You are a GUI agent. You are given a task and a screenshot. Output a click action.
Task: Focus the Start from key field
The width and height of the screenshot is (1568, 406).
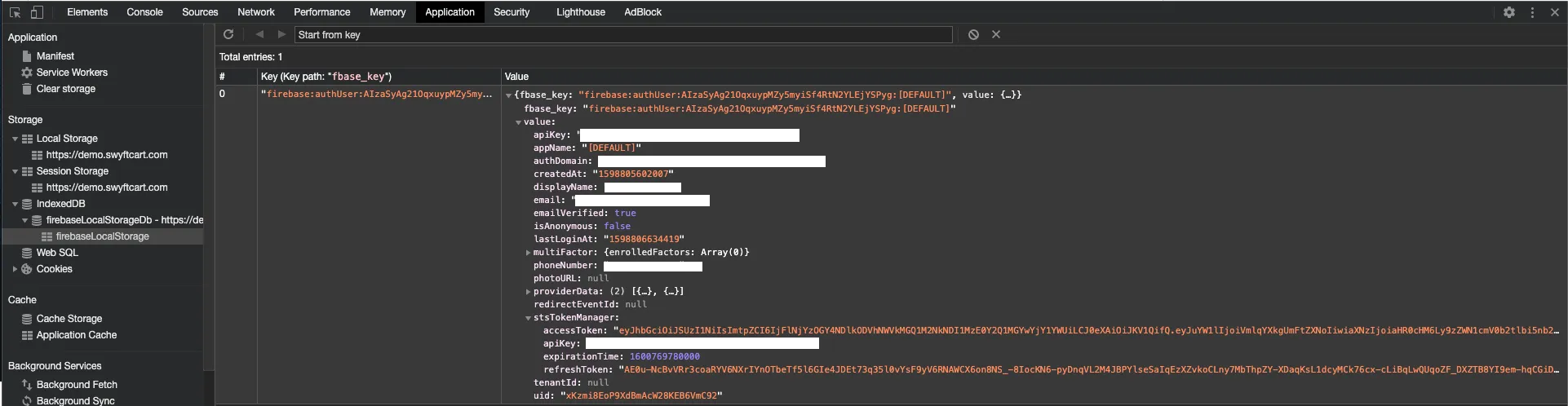[623, 34]
